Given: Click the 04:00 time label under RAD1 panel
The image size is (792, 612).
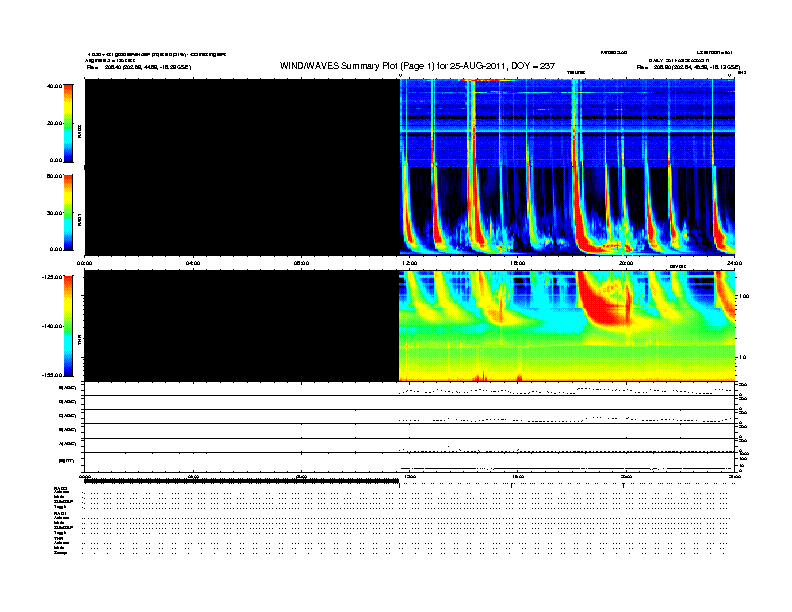Looking at the screenshot, I should (x=193, y=263).
